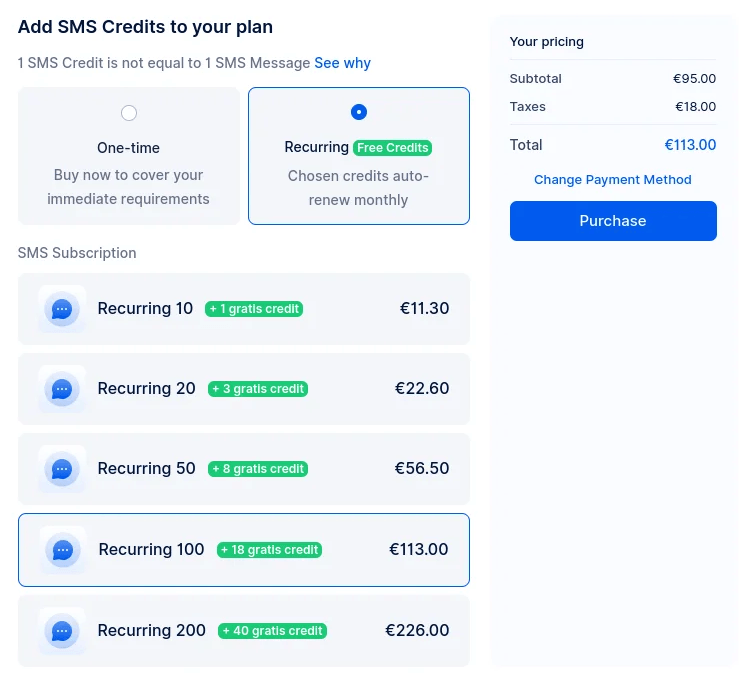Click the Recurring 20 chat bubble icon
The image size is (739, 681).
[x=62, y=389]
